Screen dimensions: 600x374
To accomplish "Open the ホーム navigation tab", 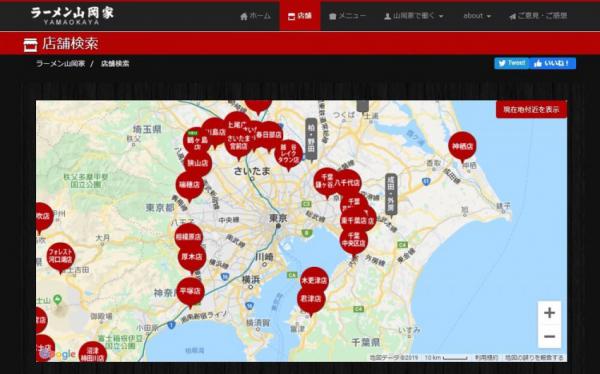I will click(x=255, y=16).
